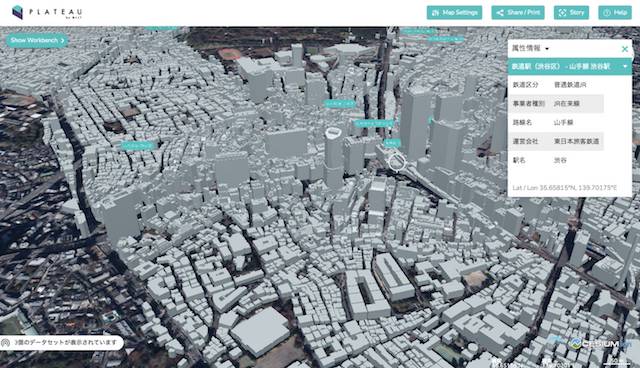Show the Workbench panel
The width and height of the screenshot is (640, 368).
37,40
